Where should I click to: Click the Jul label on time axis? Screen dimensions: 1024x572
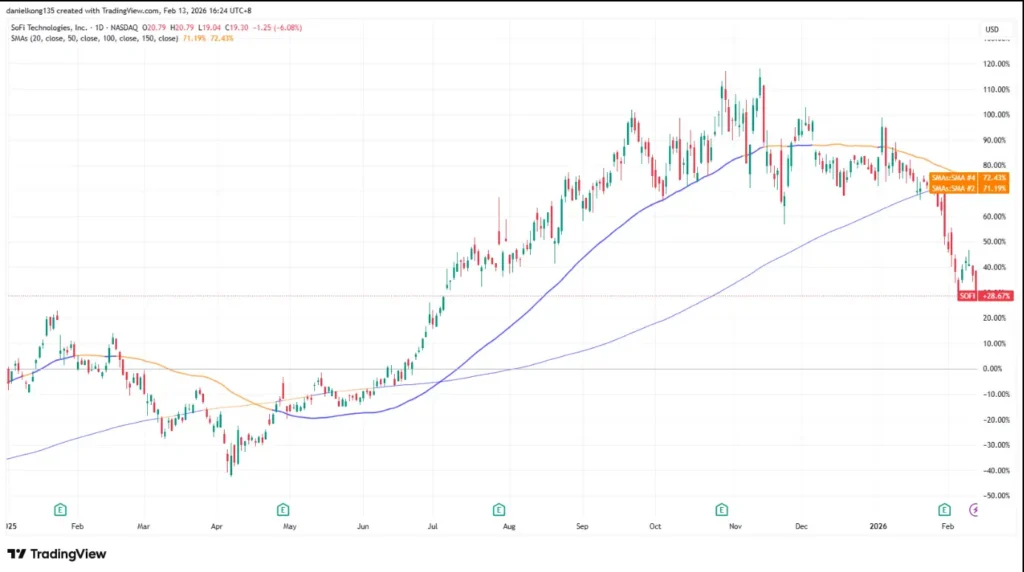pos(432,526)
